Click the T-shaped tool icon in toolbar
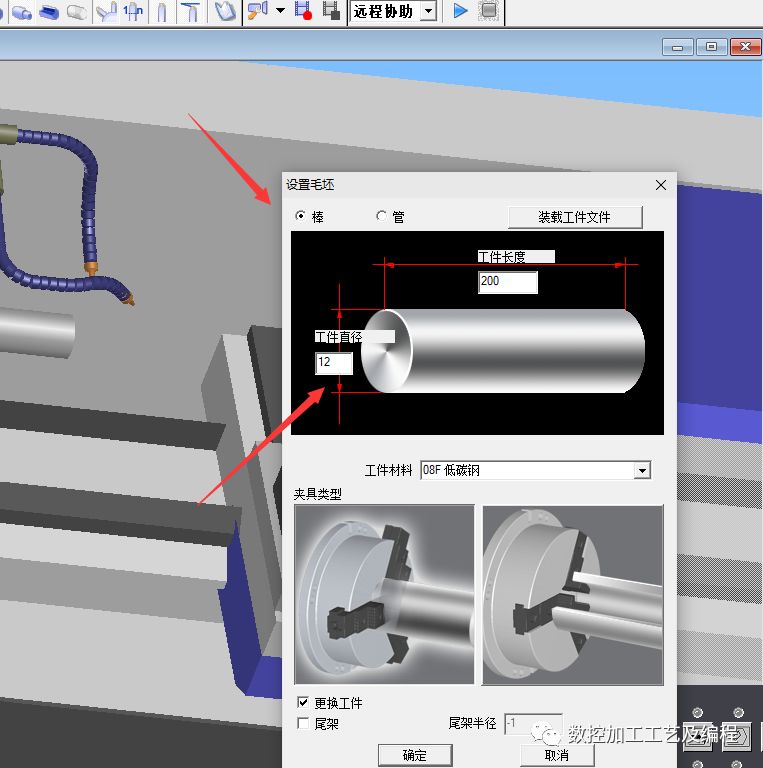This screenshot has height=768, width=763. click(x=190, y=11)
